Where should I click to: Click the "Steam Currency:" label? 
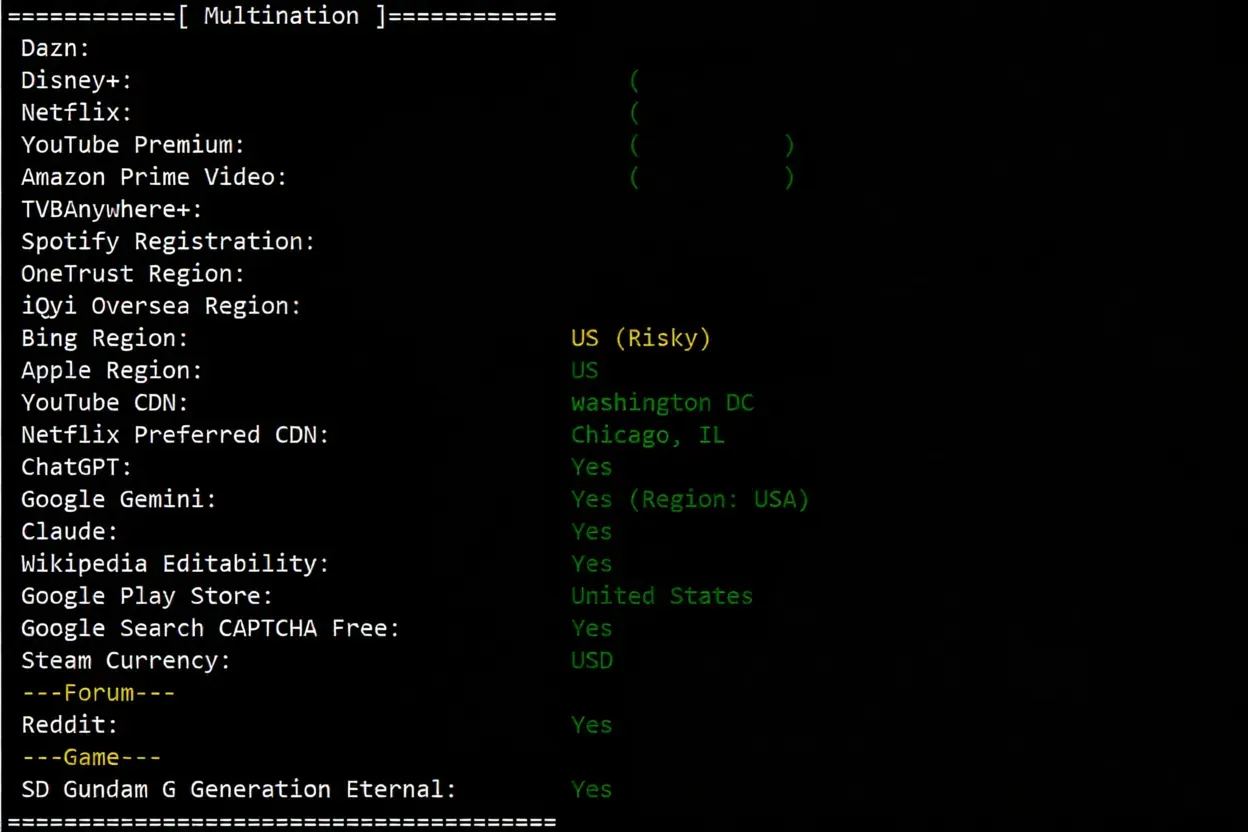click(126, 660)
